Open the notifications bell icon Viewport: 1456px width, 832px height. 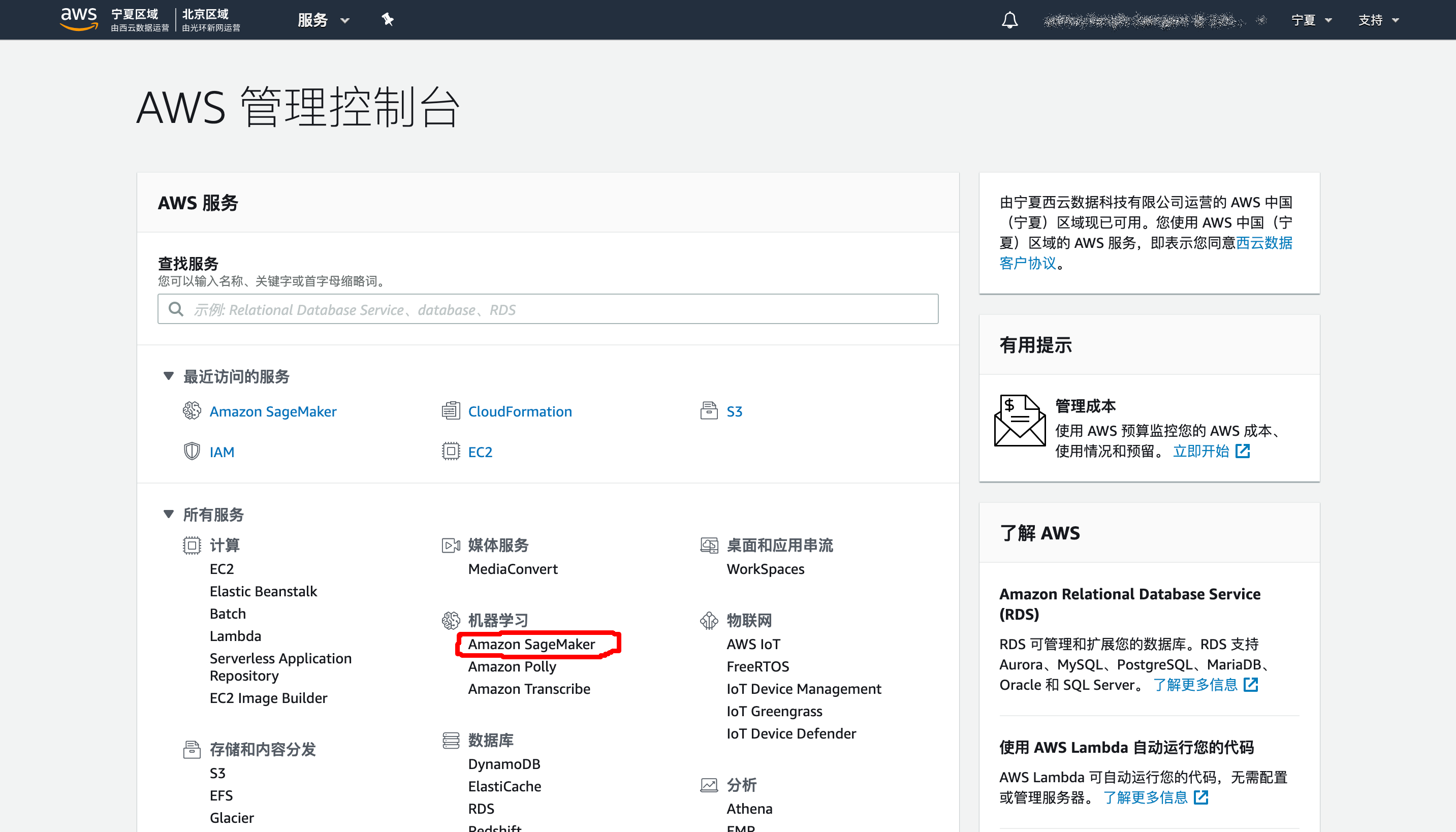coord(1010,20)
